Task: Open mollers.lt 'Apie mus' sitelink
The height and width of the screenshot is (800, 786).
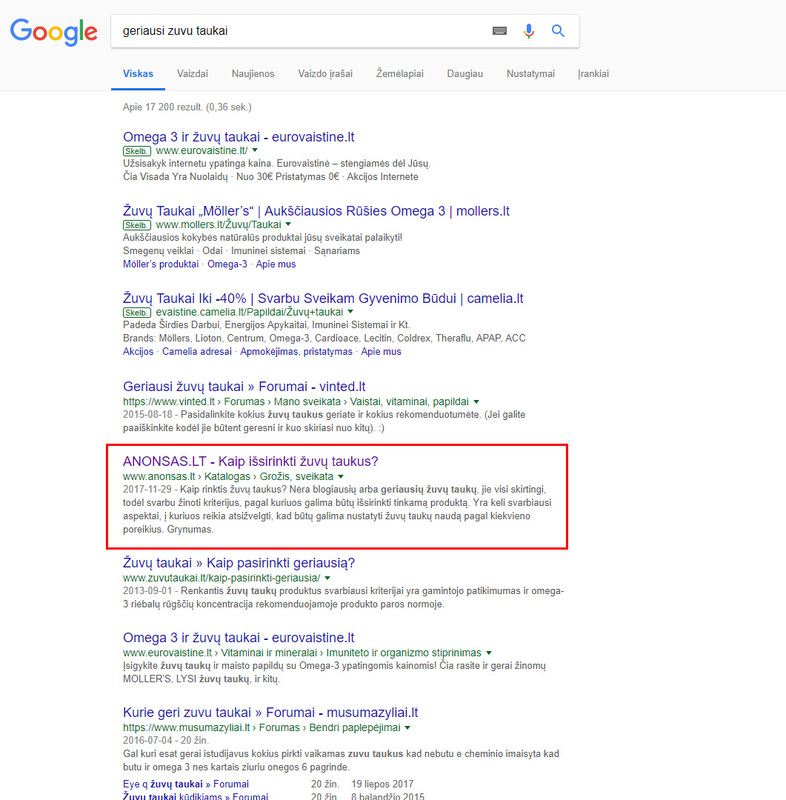Action: tap(275, 264)
